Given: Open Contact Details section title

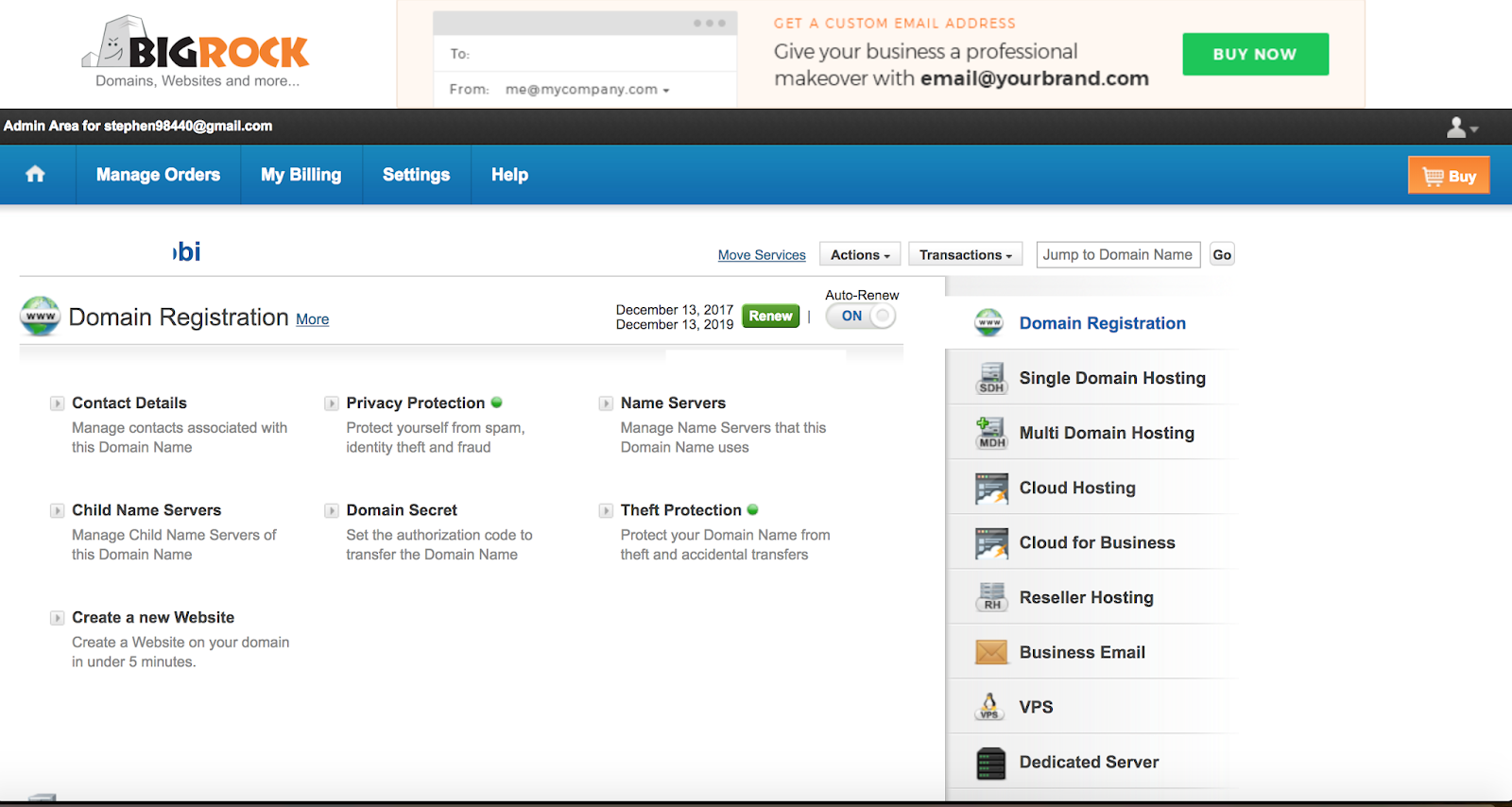Looking at the screenshot, I should pos(129,403).
